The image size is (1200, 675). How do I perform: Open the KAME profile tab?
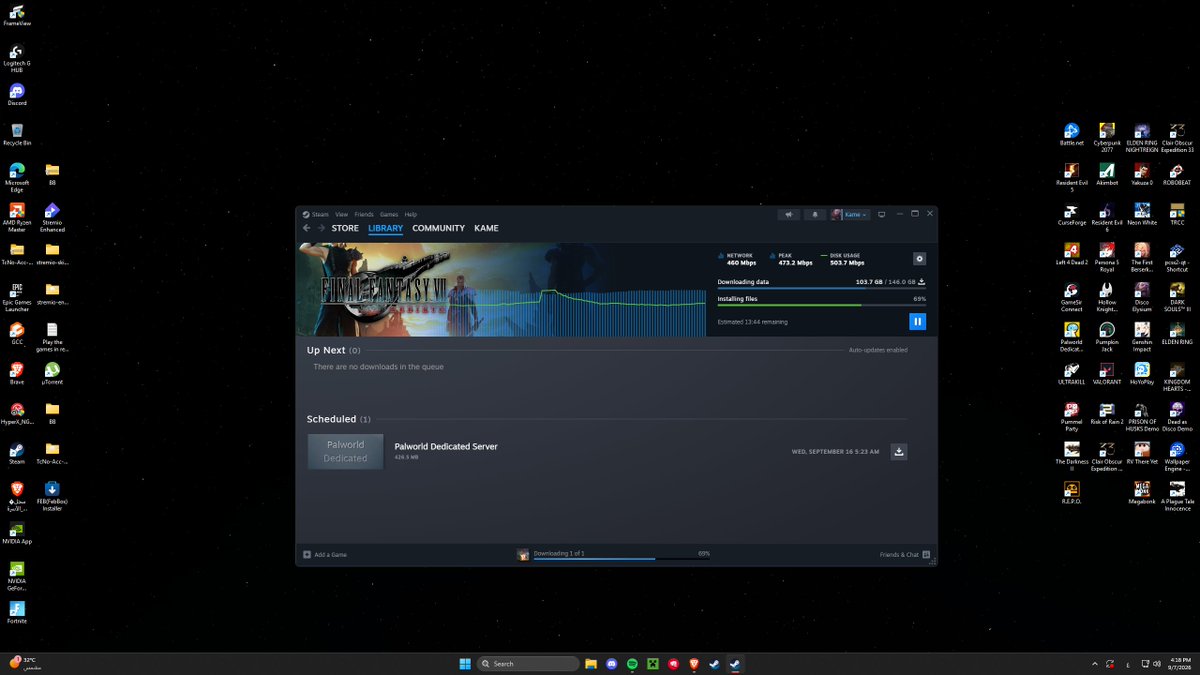pos(486,228)
